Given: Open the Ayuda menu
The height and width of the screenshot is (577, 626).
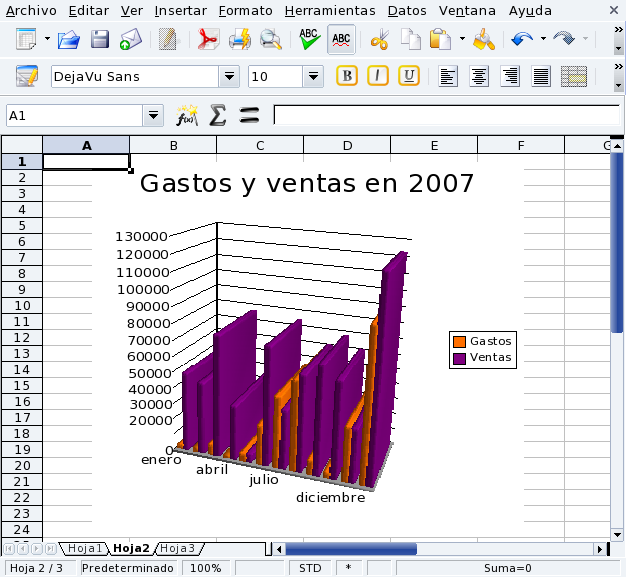Looking at the screenshot, I should pyautogui.click(x=530, y=11).
